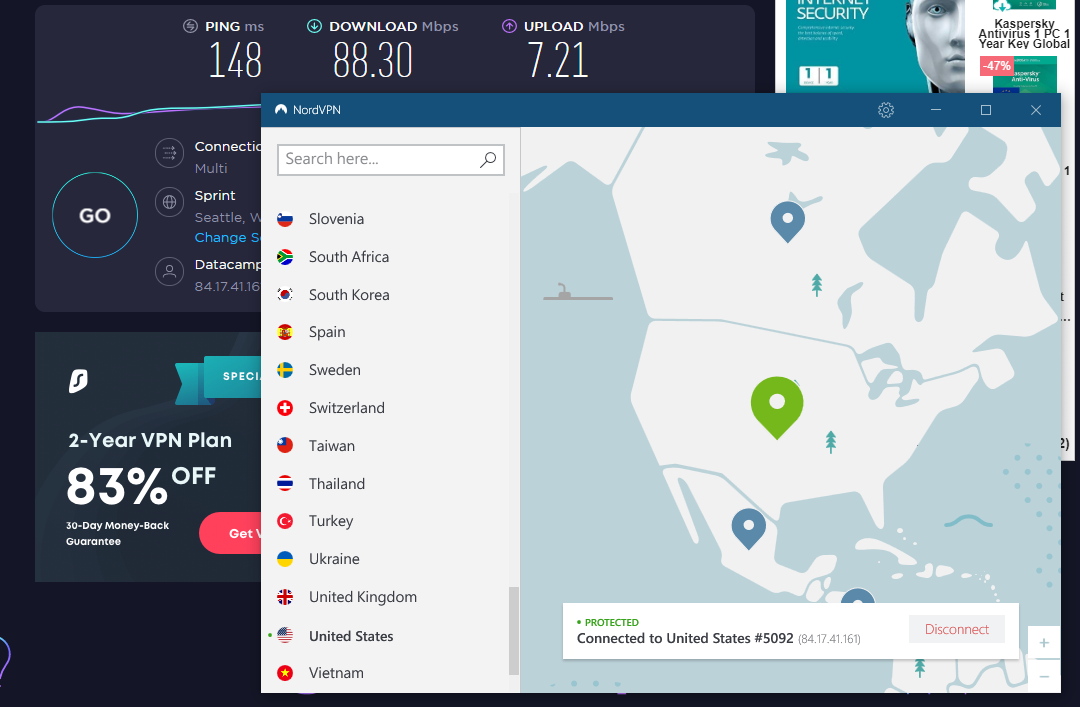
Task: Click the Thailand flag icon
Action: [285, 484]
